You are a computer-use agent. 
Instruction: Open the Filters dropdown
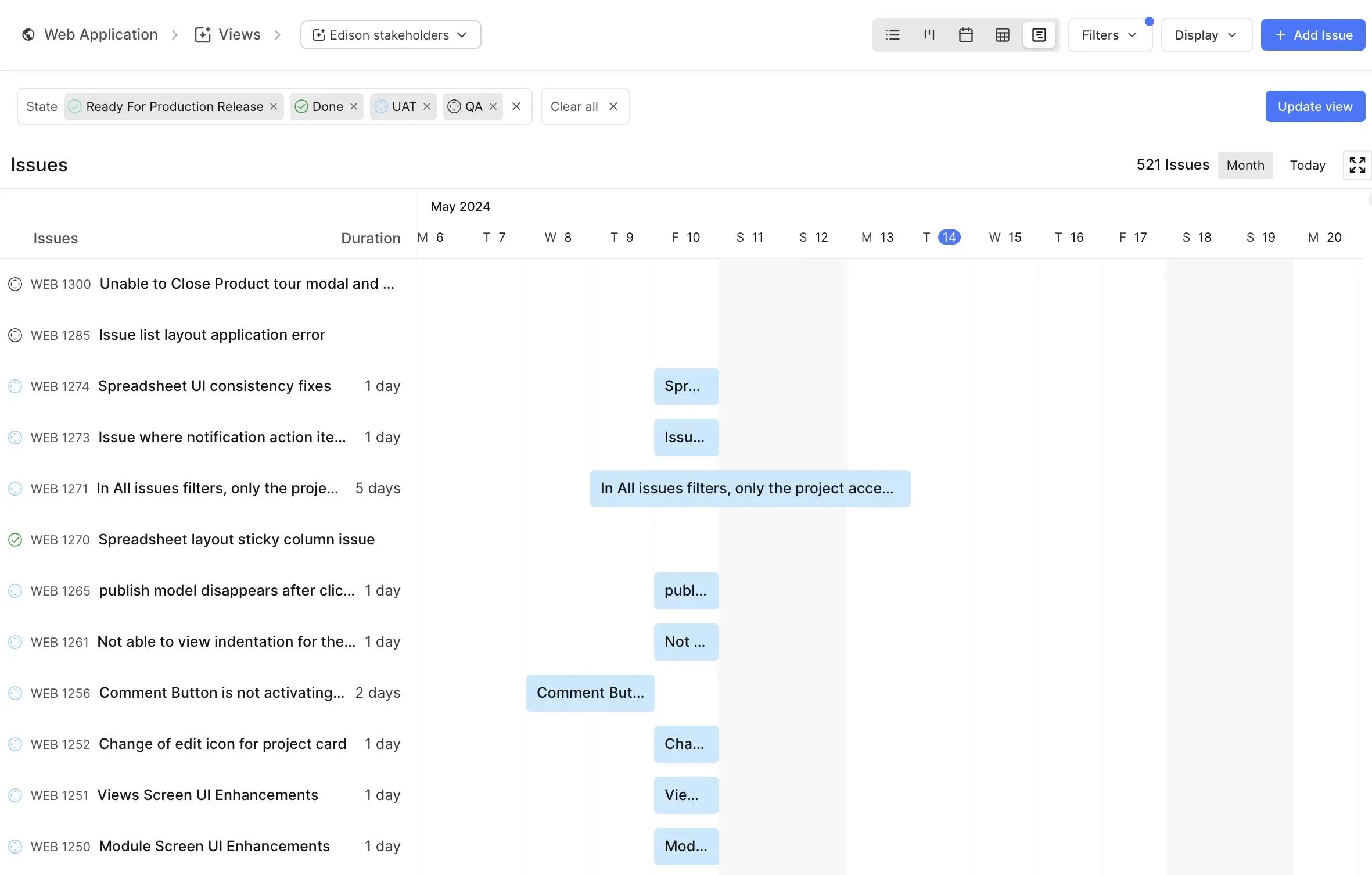[1109, 35]
